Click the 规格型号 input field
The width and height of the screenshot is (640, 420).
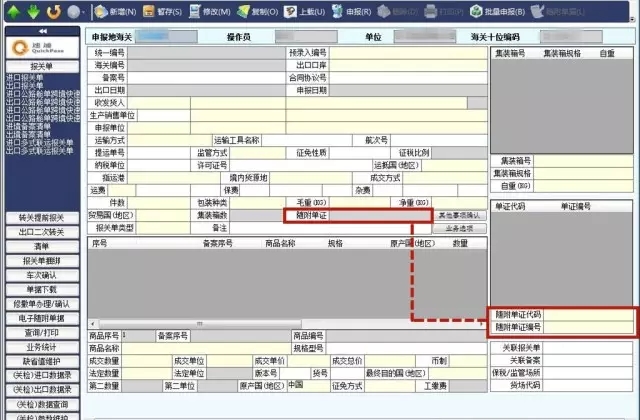[x=407, y=348]
